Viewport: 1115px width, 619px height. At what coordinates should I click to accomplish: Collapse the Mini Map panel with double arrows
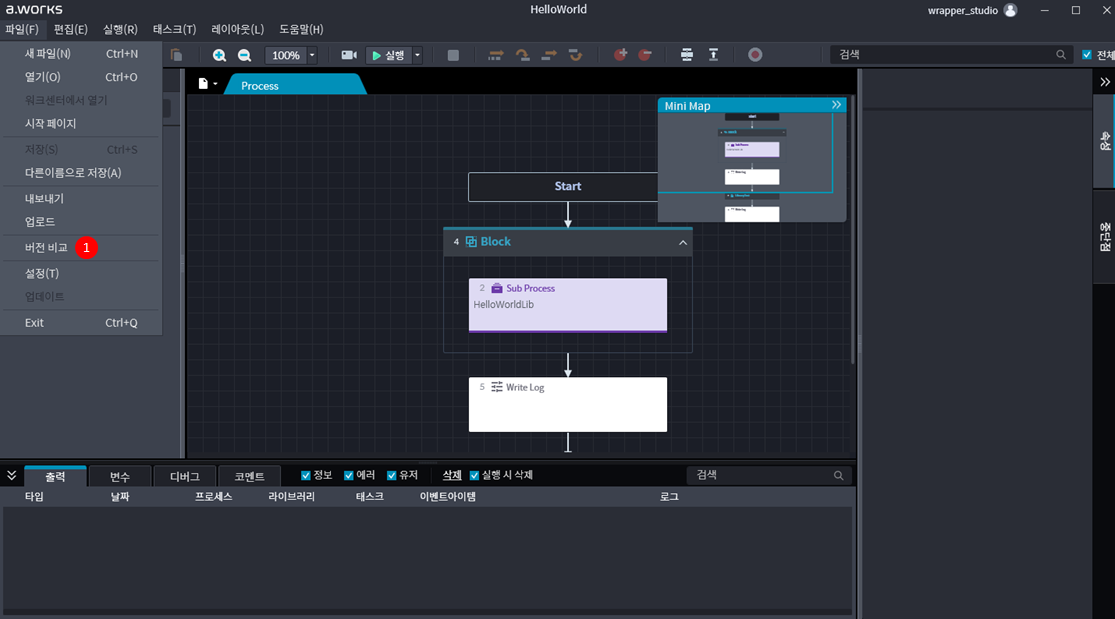[836, 105]
